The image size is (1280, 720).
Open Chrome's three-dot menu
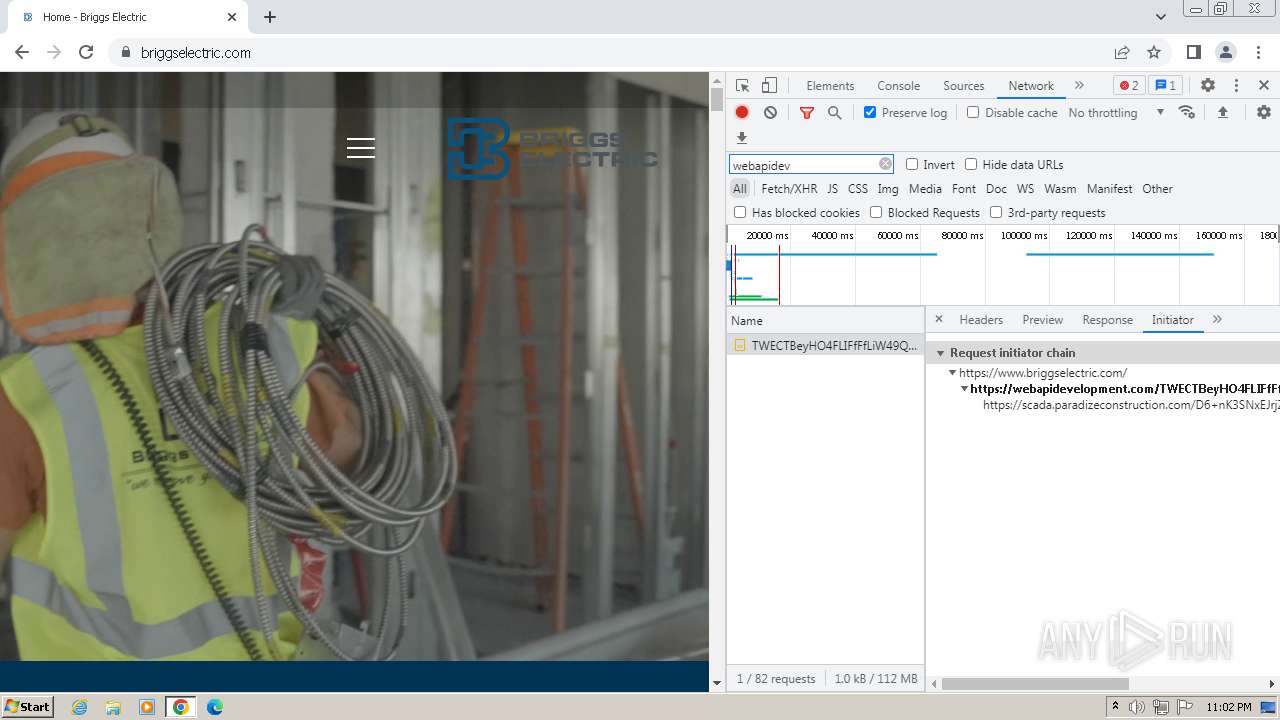pyautogui.click(x=1258, y=52)
